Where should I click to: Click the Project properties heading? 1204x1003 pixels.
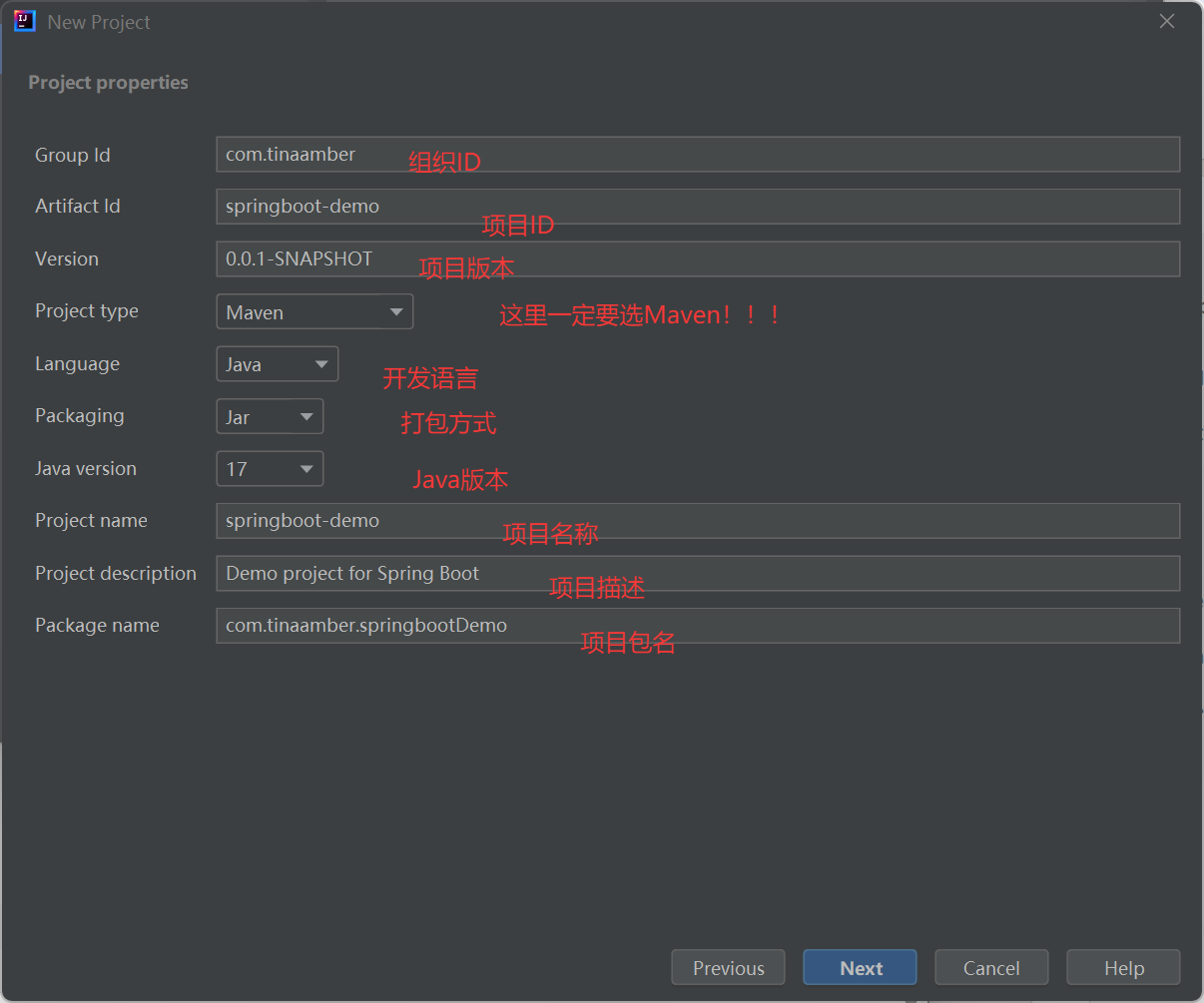click(x=108, y=83)
